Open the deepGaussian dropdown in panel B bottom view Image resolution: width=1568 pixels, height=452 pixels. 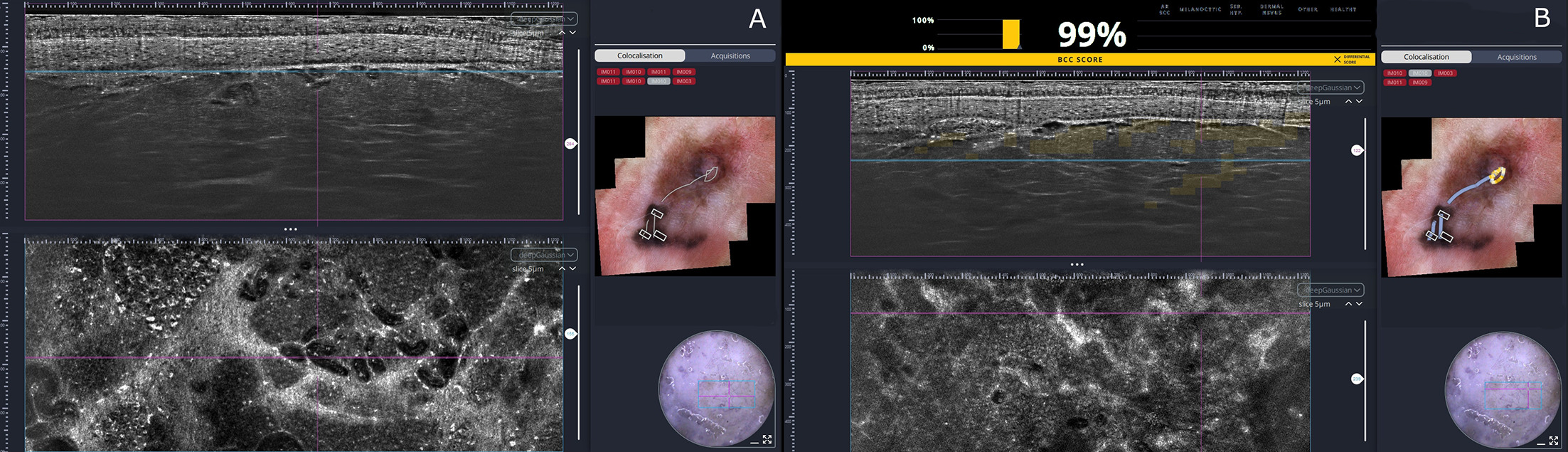tap(1330, 290)
